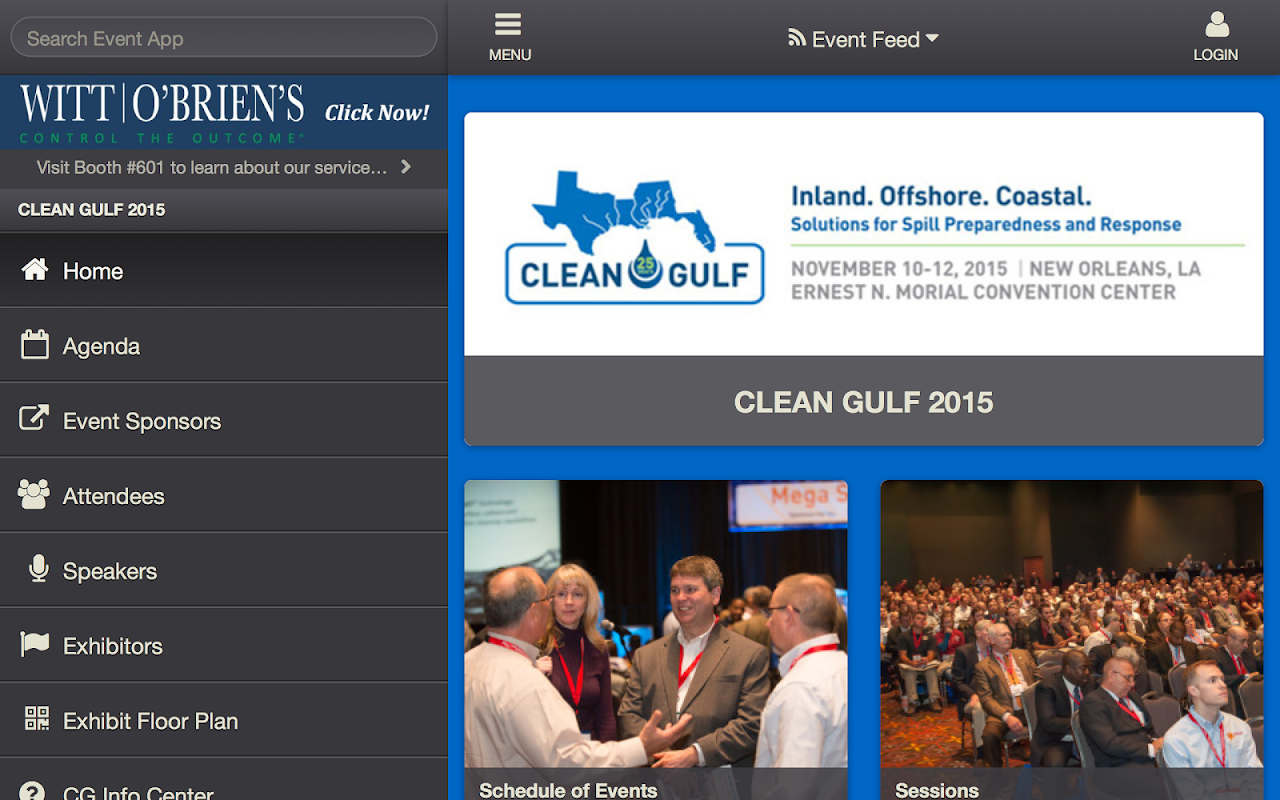
Task: Open Exhibit Floor Plan entry
Action: (x=224, y=720)
